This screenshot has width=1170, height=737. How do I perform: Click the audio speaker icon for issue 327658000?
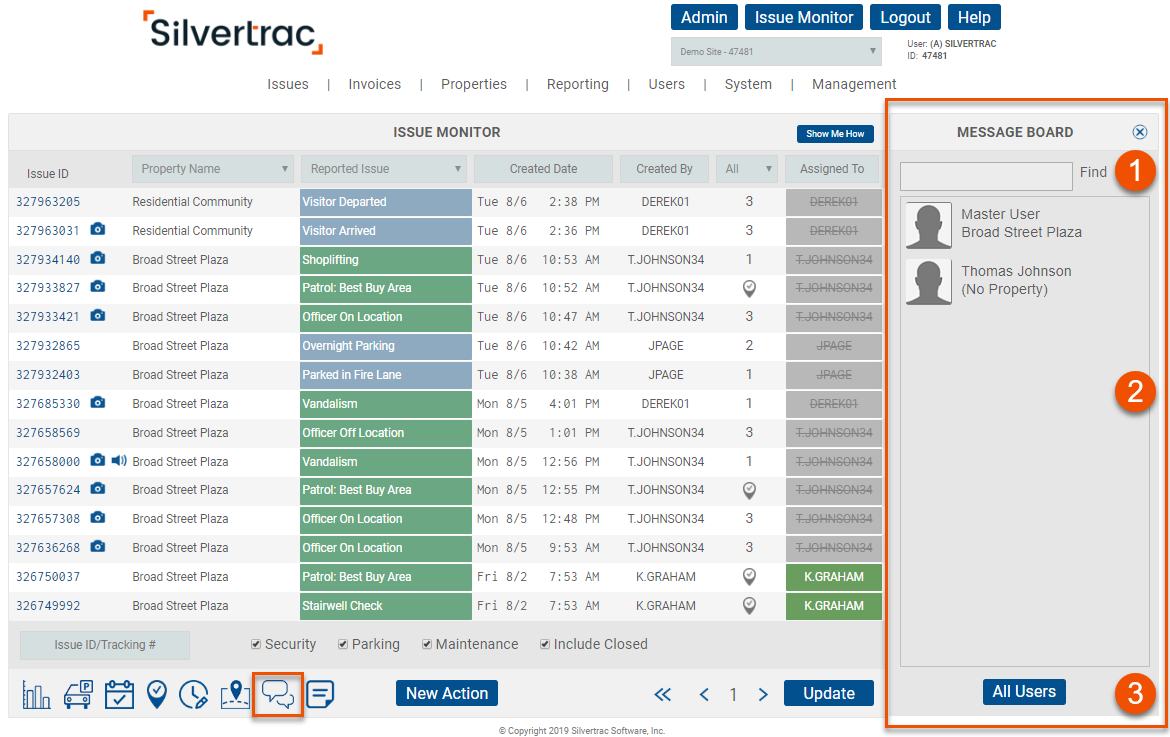tap(119, 461)
